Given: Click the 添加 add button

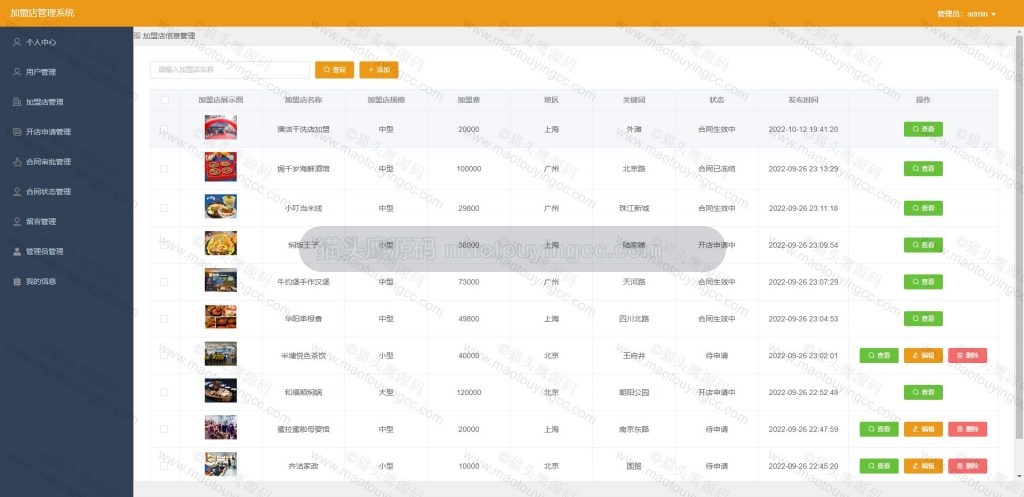Looking at the screenshot, I should coord(379,69).
